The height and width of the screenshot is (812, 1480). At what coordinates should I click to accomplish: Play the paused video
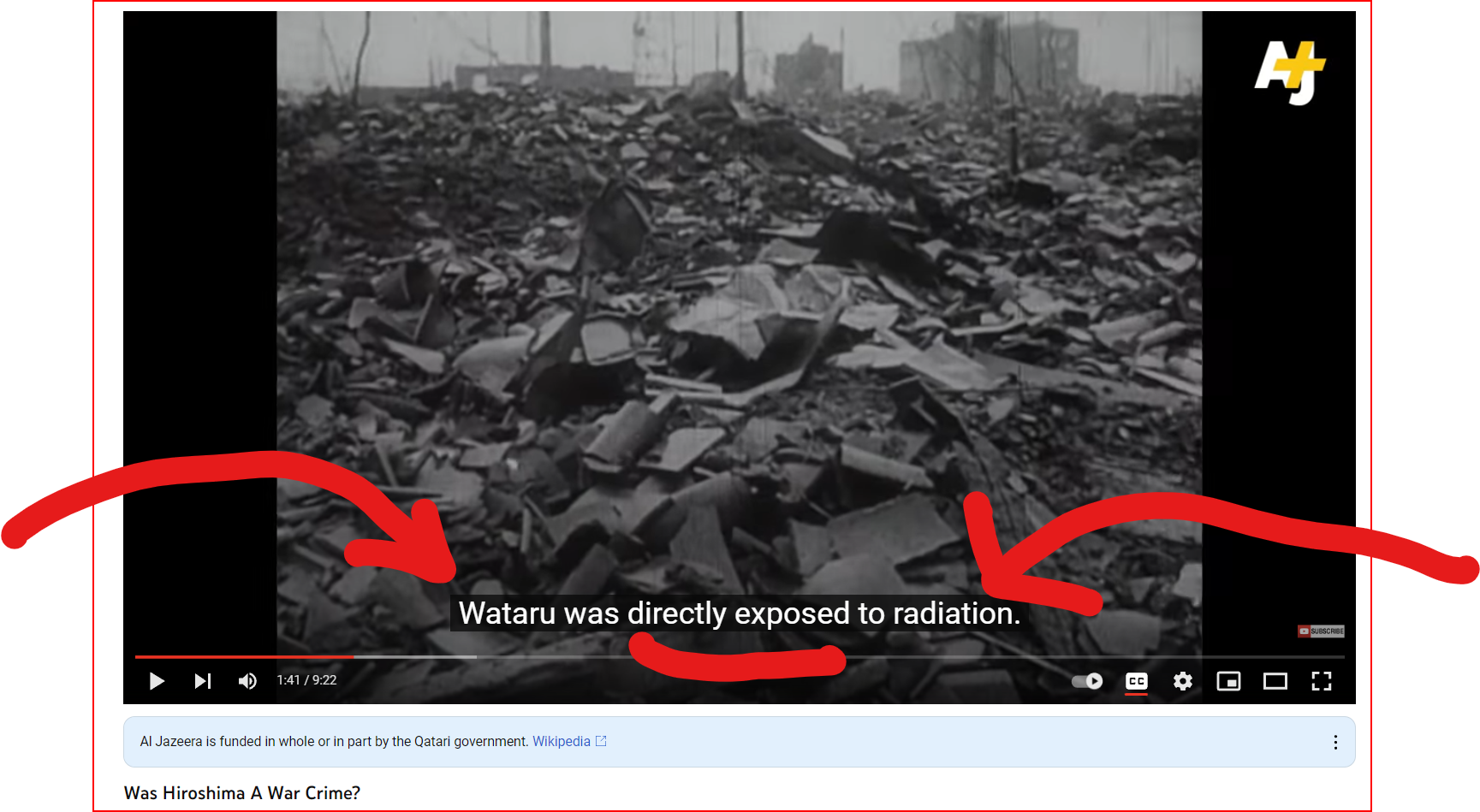click(x=157, y=681)
